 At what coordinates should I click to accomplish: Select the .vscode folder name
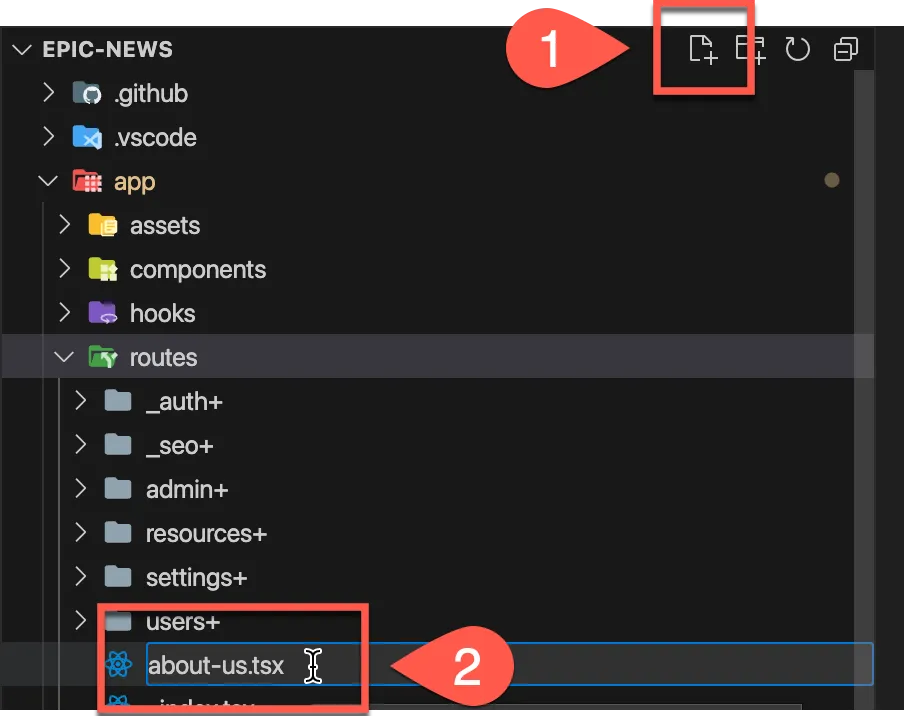click(x=156, y=137)
